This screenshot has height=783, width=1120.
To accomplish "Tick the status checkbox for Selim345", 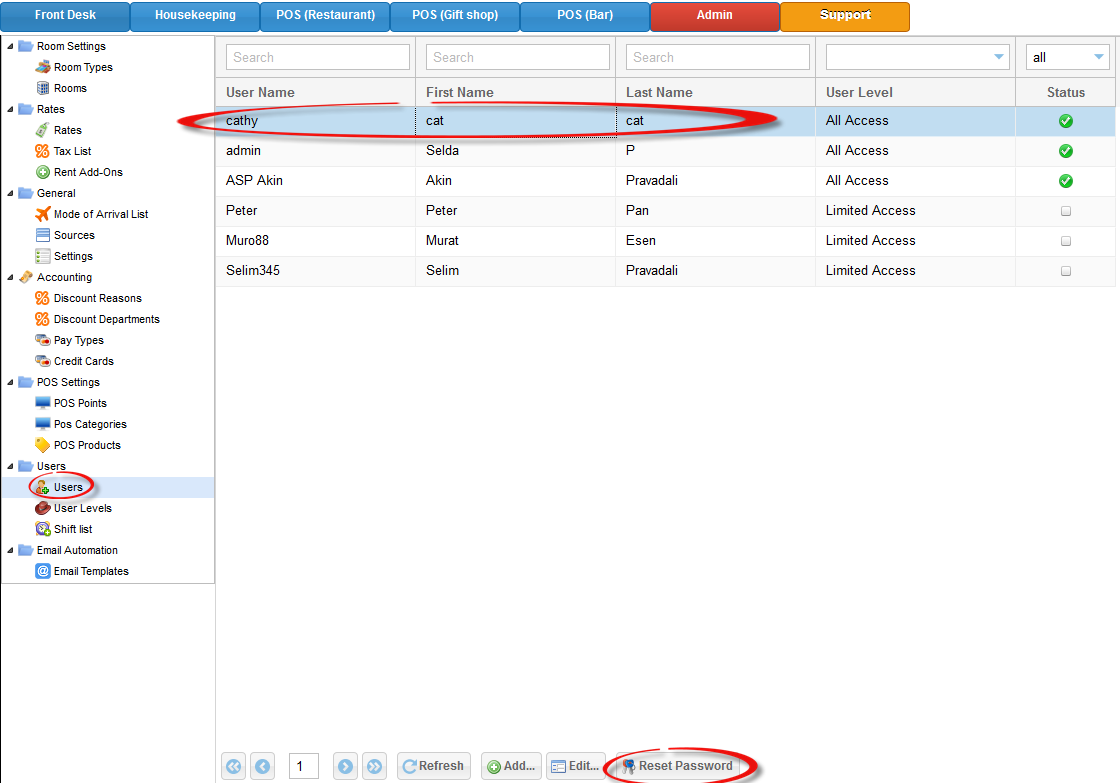I will 1065,271.
